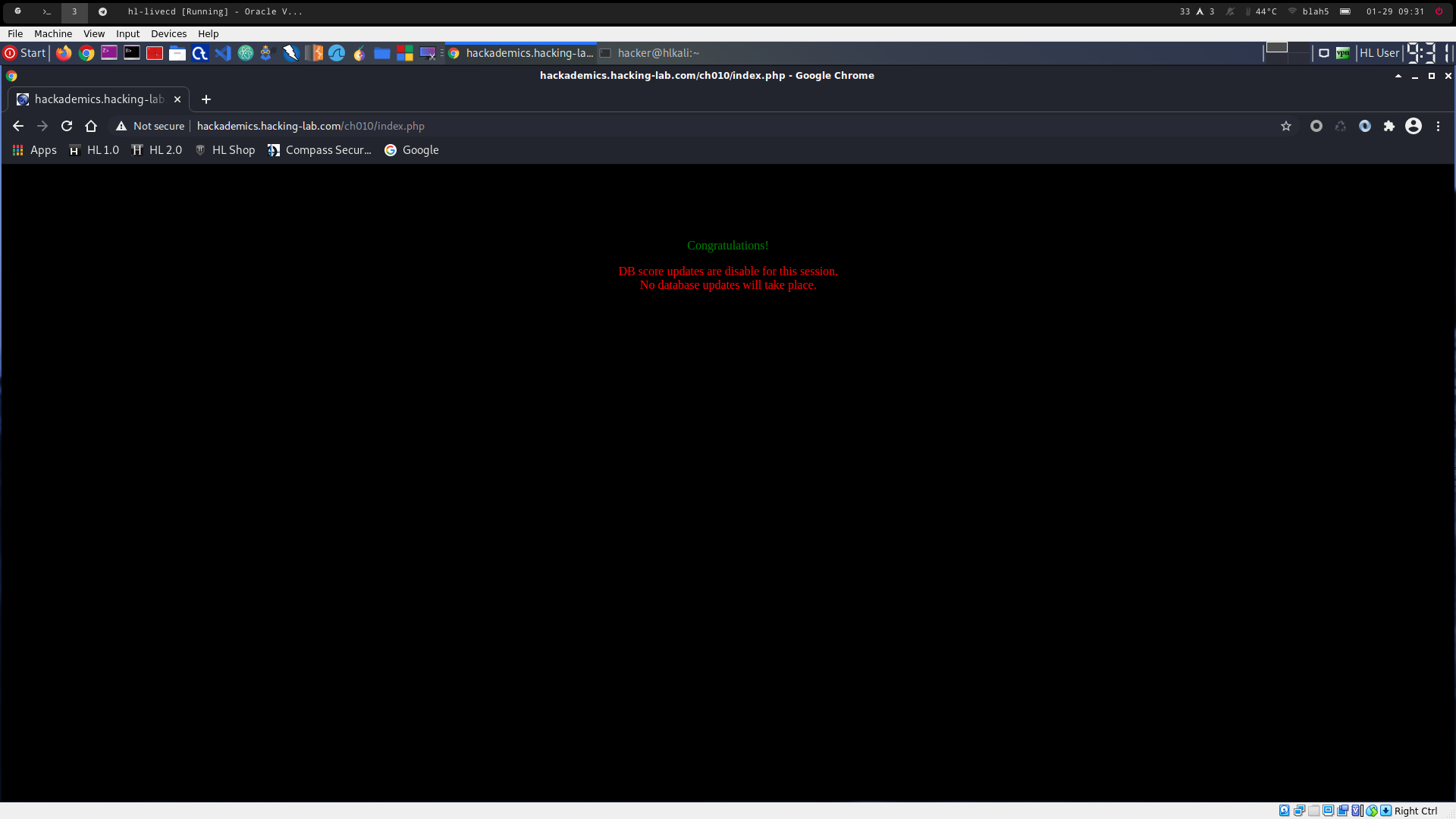The width and height of the screenshot is (1456, 819).
Task: Open Chrome three-dot menu
Action: [x=1438, y=126]
